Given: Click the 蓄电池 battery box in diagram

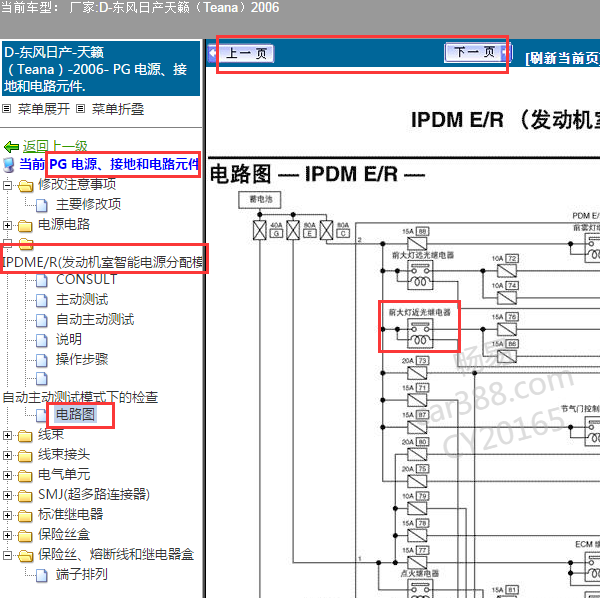Looking at the screenshot, I should (x=260, y=200).
